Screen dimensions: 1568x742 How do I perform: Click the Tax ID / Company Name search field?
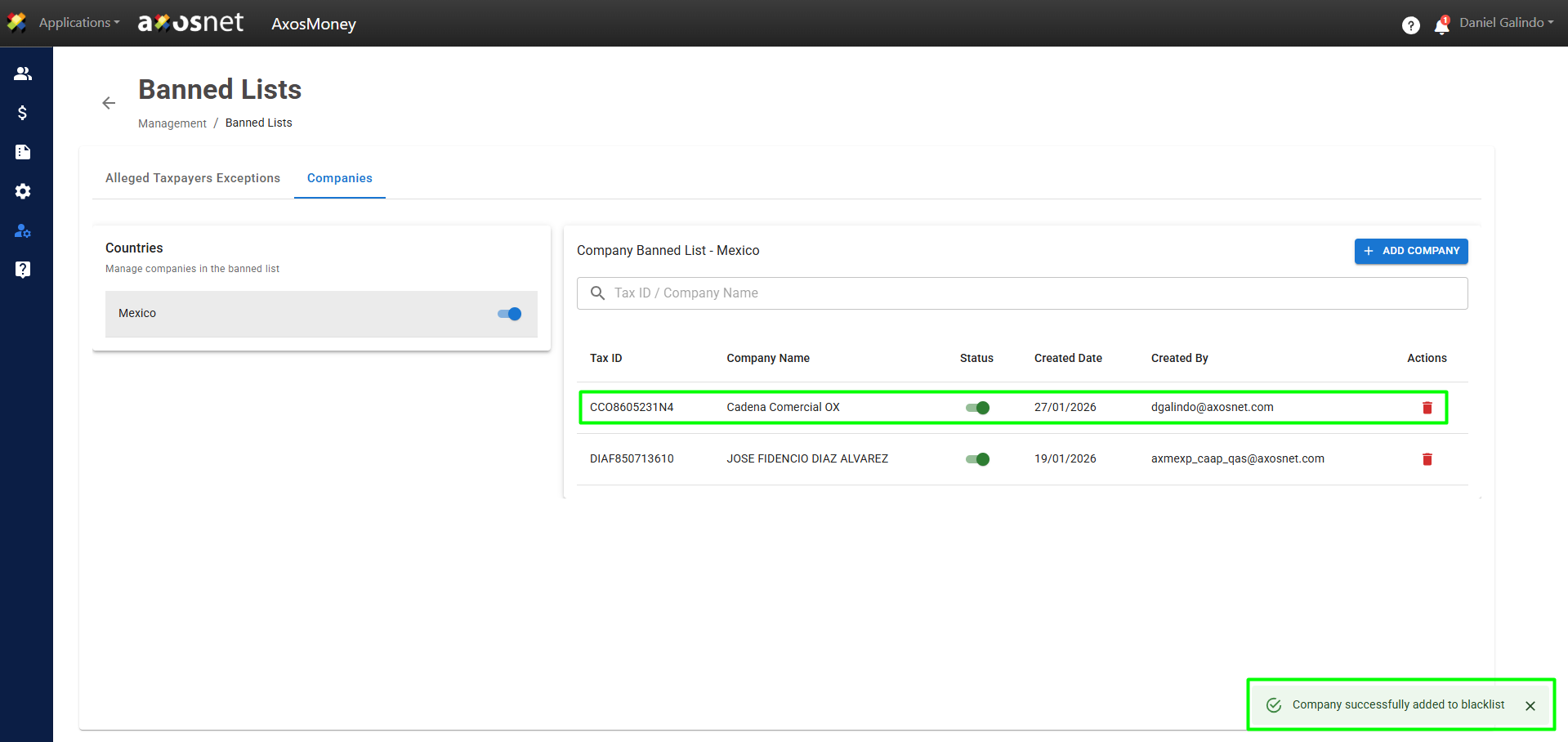pyautogui.click(x=1021, y=293)
